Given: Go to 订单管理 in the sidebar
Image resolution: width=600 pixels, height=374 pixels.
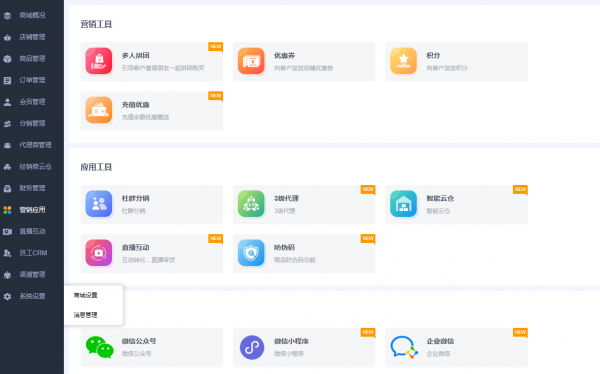Looking at the screenshot, I should click(x=32, y=80).
